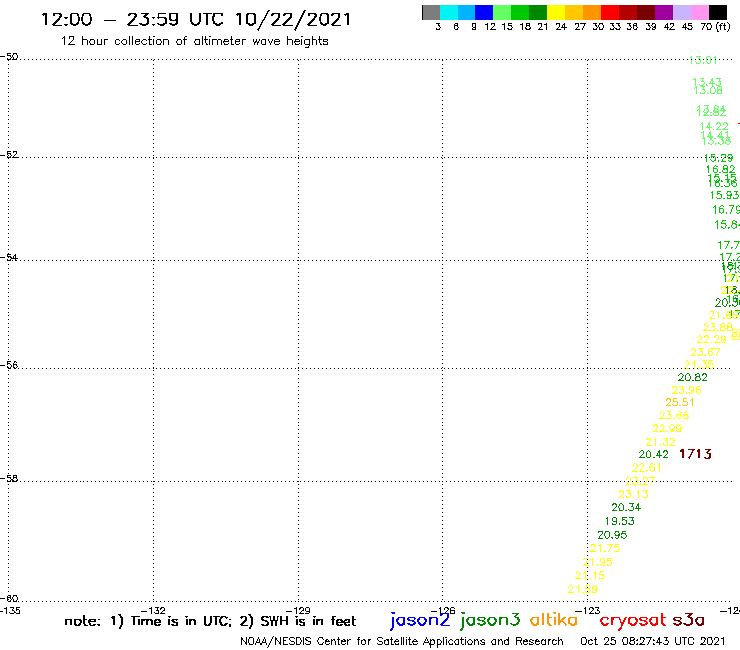This screenshot has width=740, height=650.
Task: Click the purple swatch in the color bar
Action: pyautogui.click(x=664, y=12)
